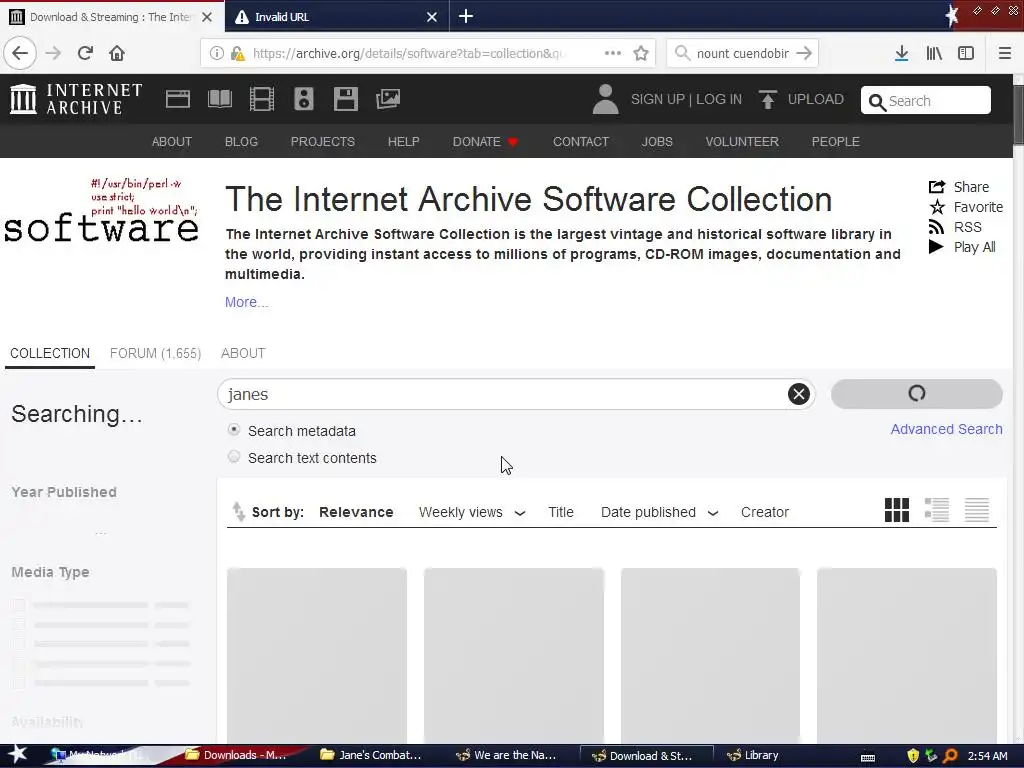Sort results by Creator
Viewport: 1024px width, 768px height.
click(765, 513)
